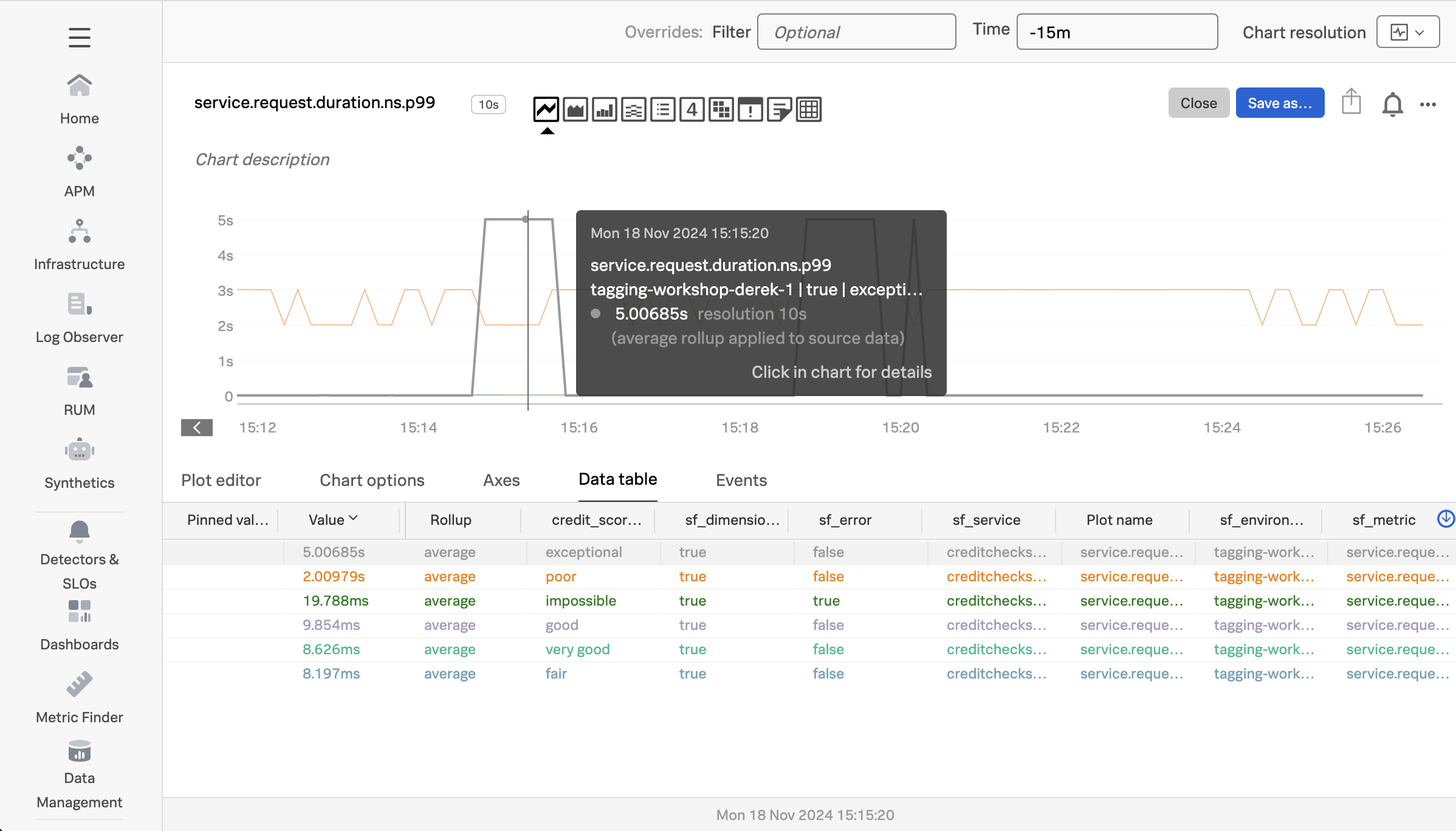This screenshot has width=1456, height=831.
Task: Open the three-dot more actions menu
Action: pos(1428,104)
